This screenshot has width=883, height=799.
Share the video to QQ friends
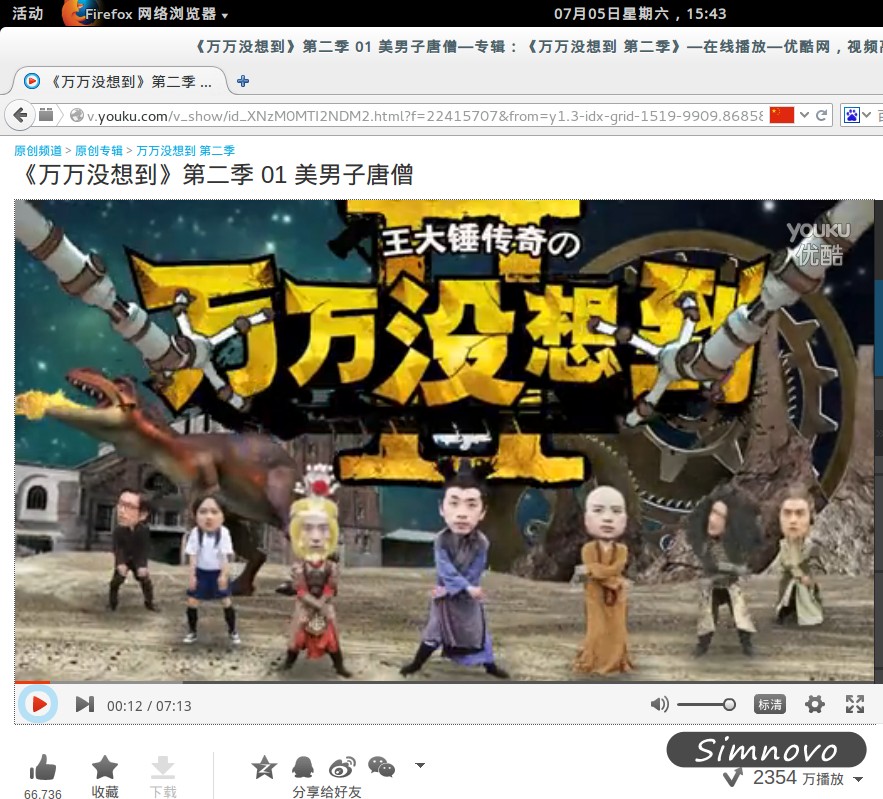(x=302, y=765)
